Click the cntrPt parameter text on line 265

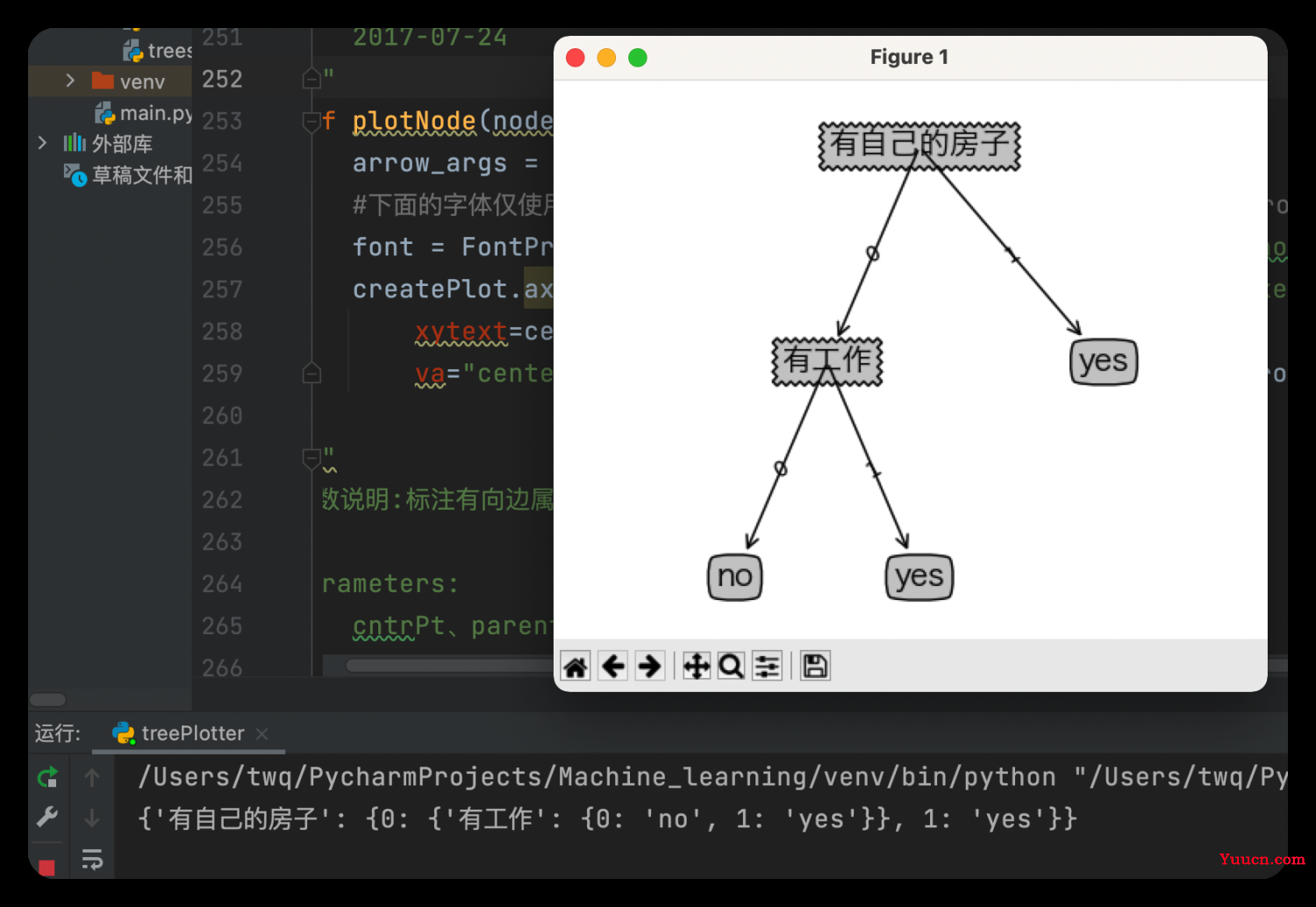(x=398, y=626)
